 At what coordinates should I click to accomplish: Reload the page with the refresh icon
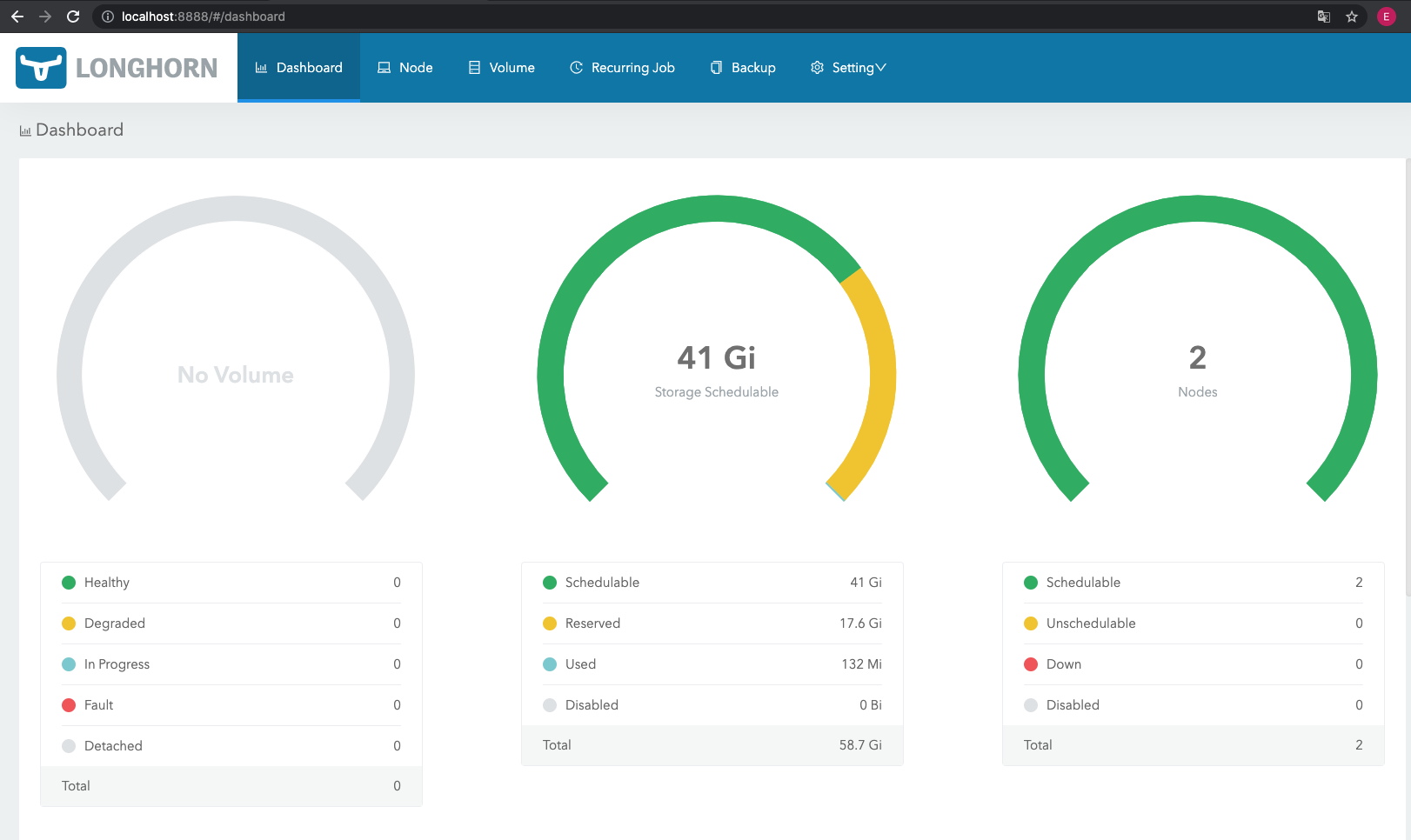point(73,17)
